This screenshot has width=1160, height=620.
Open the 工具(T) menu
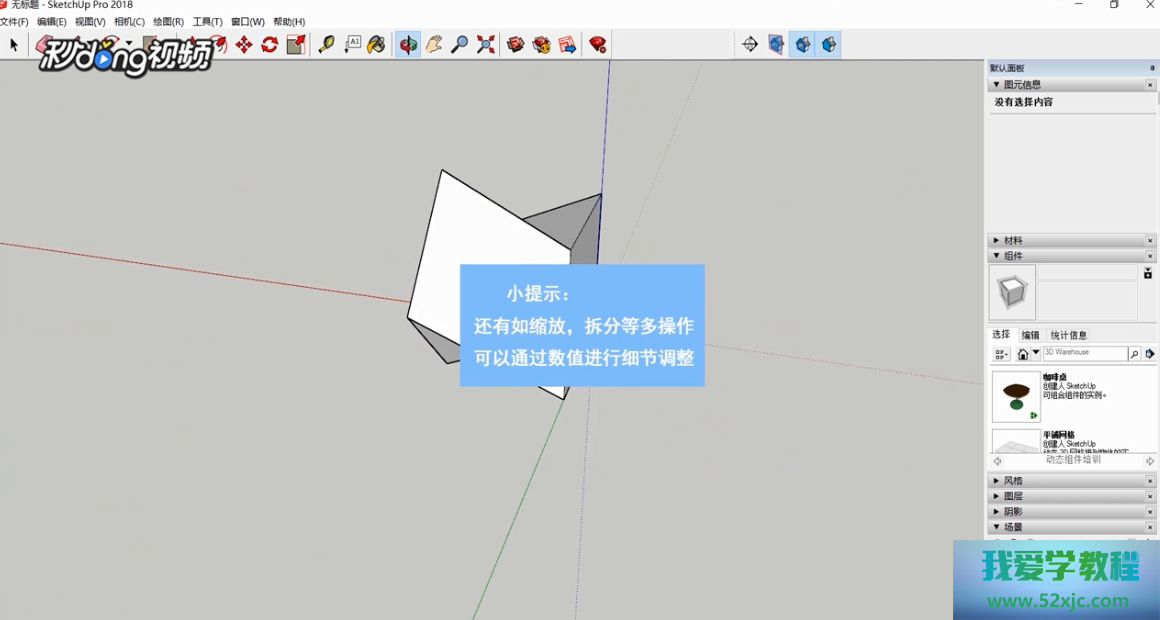tap(207, 22)
